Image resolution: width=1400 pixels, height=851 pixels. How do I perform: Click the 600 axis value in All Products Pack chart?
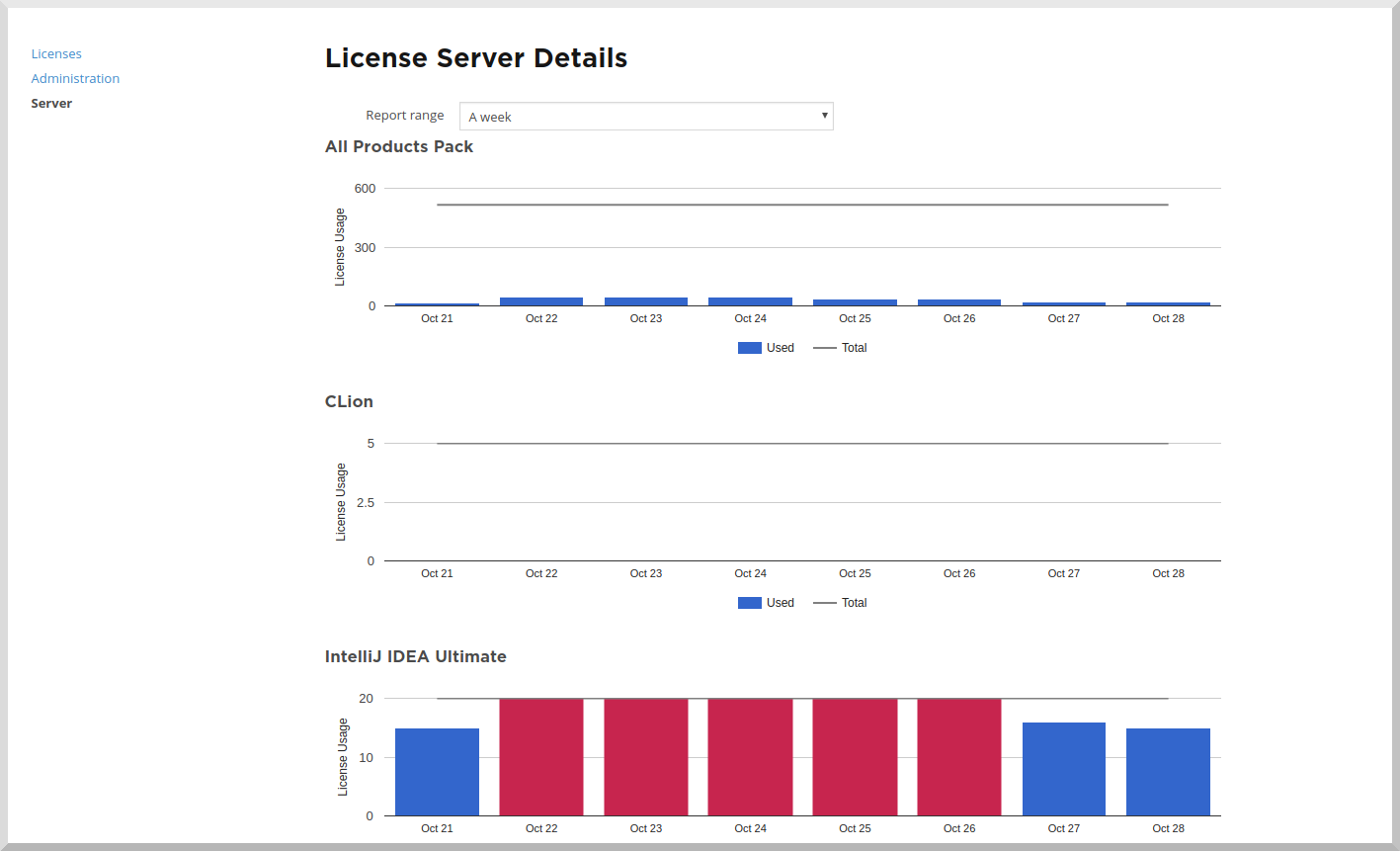coord(366,189)
